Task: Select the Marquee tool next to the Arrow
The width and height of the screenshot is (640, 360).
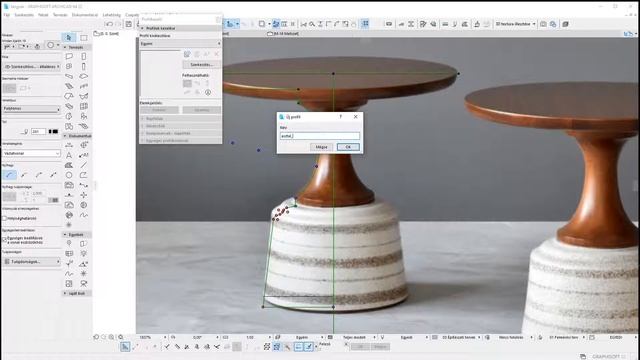Action: point(84,38)
